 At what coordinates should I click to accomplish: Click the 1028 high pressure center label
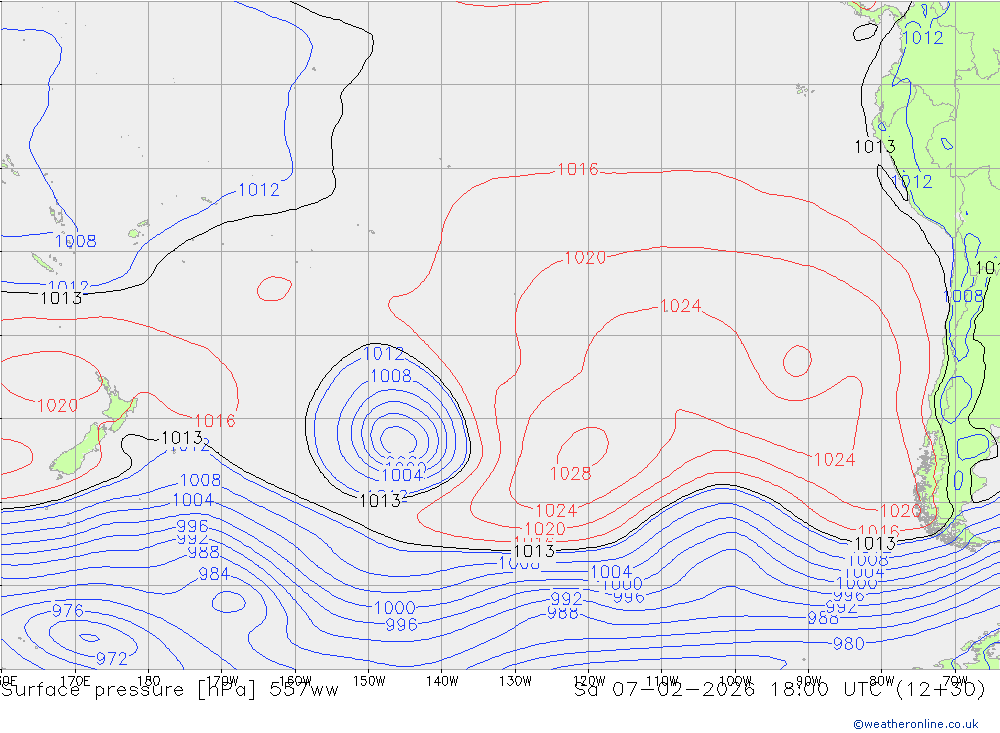pyautogui.click(x=571, y=473)
